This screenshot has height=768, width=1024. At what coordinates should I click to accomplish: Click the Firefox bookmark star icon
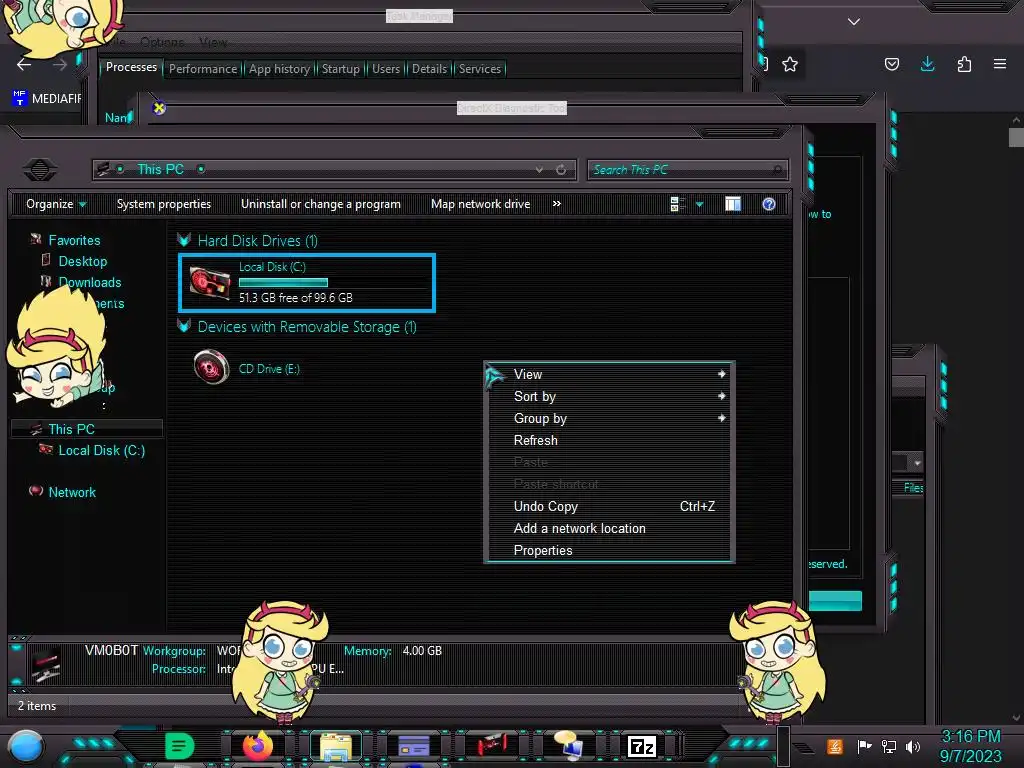pos(790,64)
